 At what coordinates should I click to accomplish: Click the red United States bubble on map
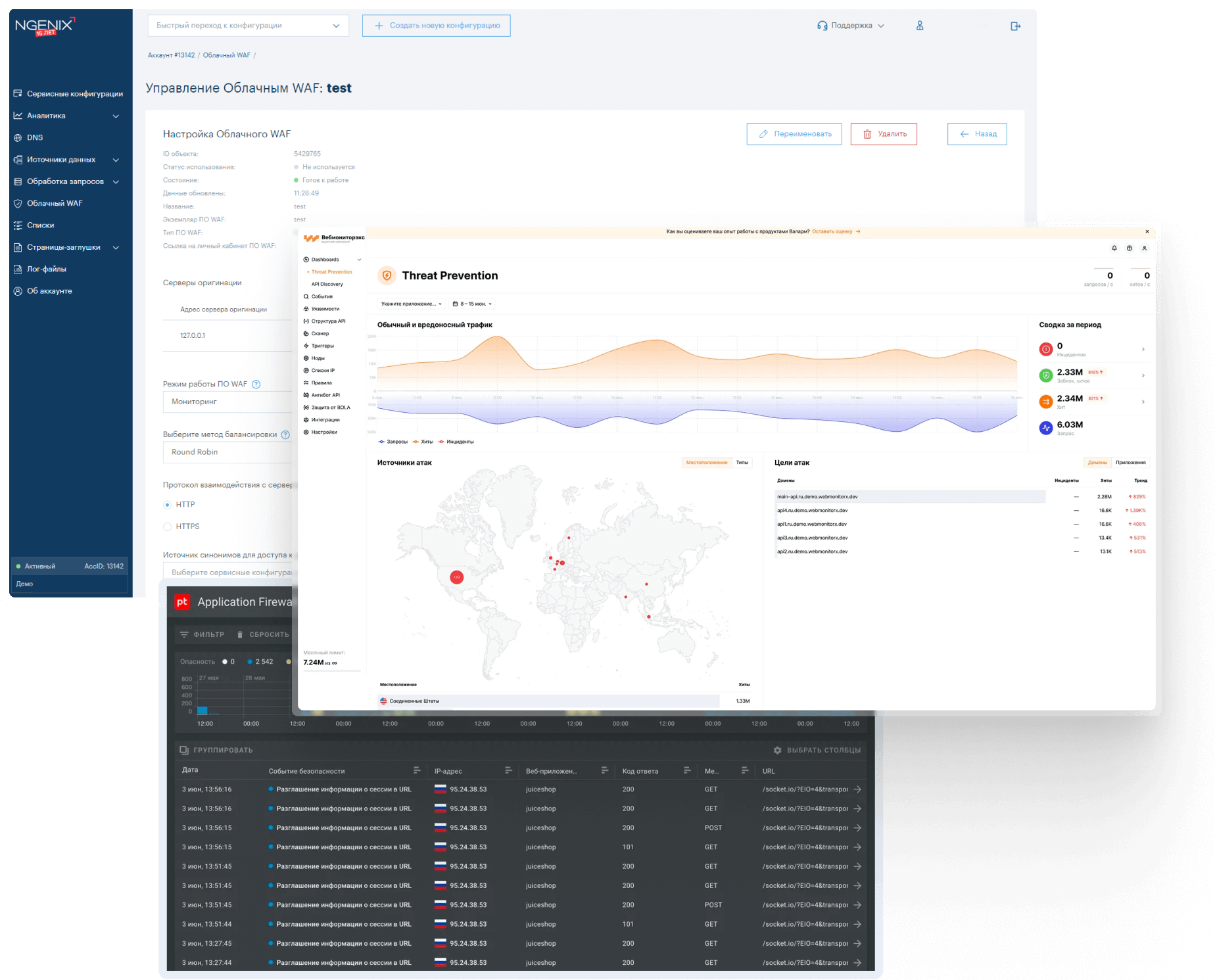tap(457, 577)
